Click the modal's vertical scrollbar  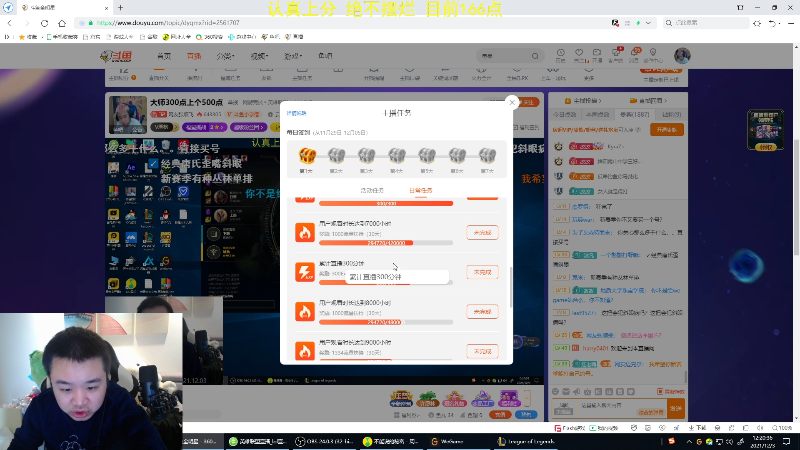[x=511, y=286]
